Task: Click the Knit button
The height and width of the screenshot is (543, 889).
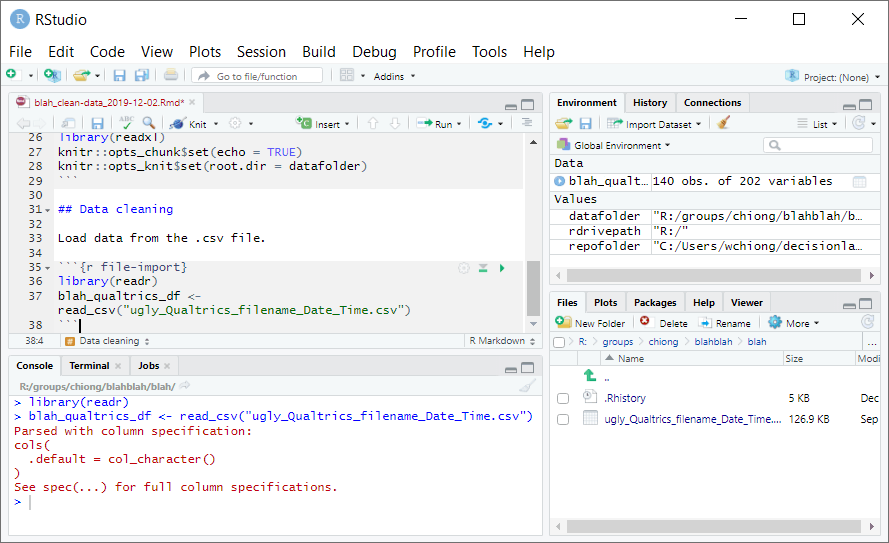Action: 190,124
